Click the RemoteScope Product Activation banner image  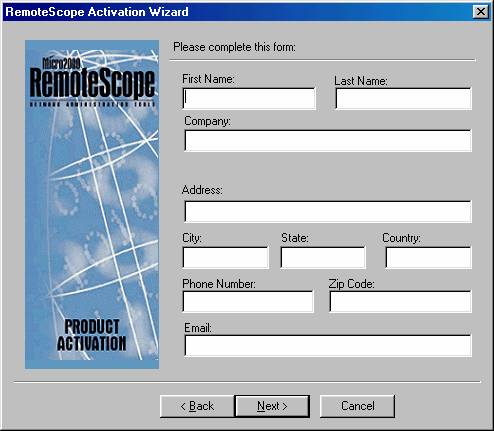pyautogui.click(x=92, y=204)
